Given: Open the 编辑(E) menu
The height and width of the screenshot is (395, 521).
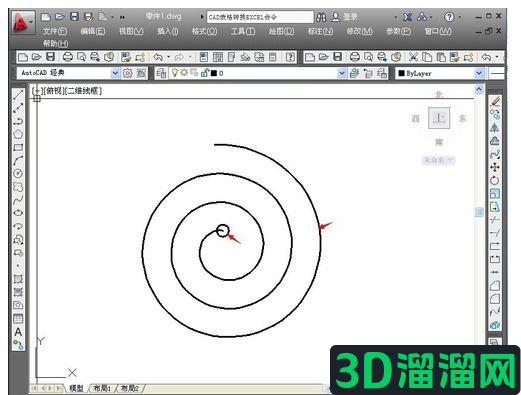Looking at the screenshot, I should tap(93, 31).
